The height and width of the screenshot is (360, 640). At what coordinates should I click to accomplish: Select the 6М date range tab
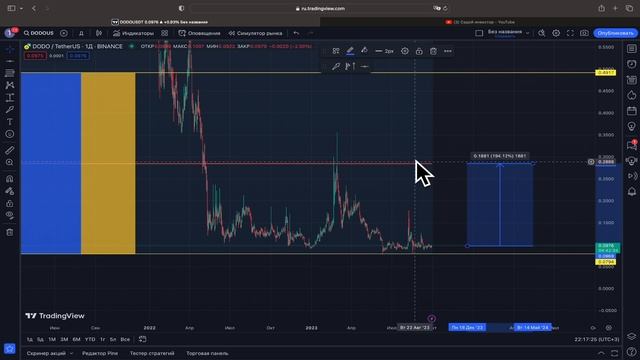coord(76,339)
